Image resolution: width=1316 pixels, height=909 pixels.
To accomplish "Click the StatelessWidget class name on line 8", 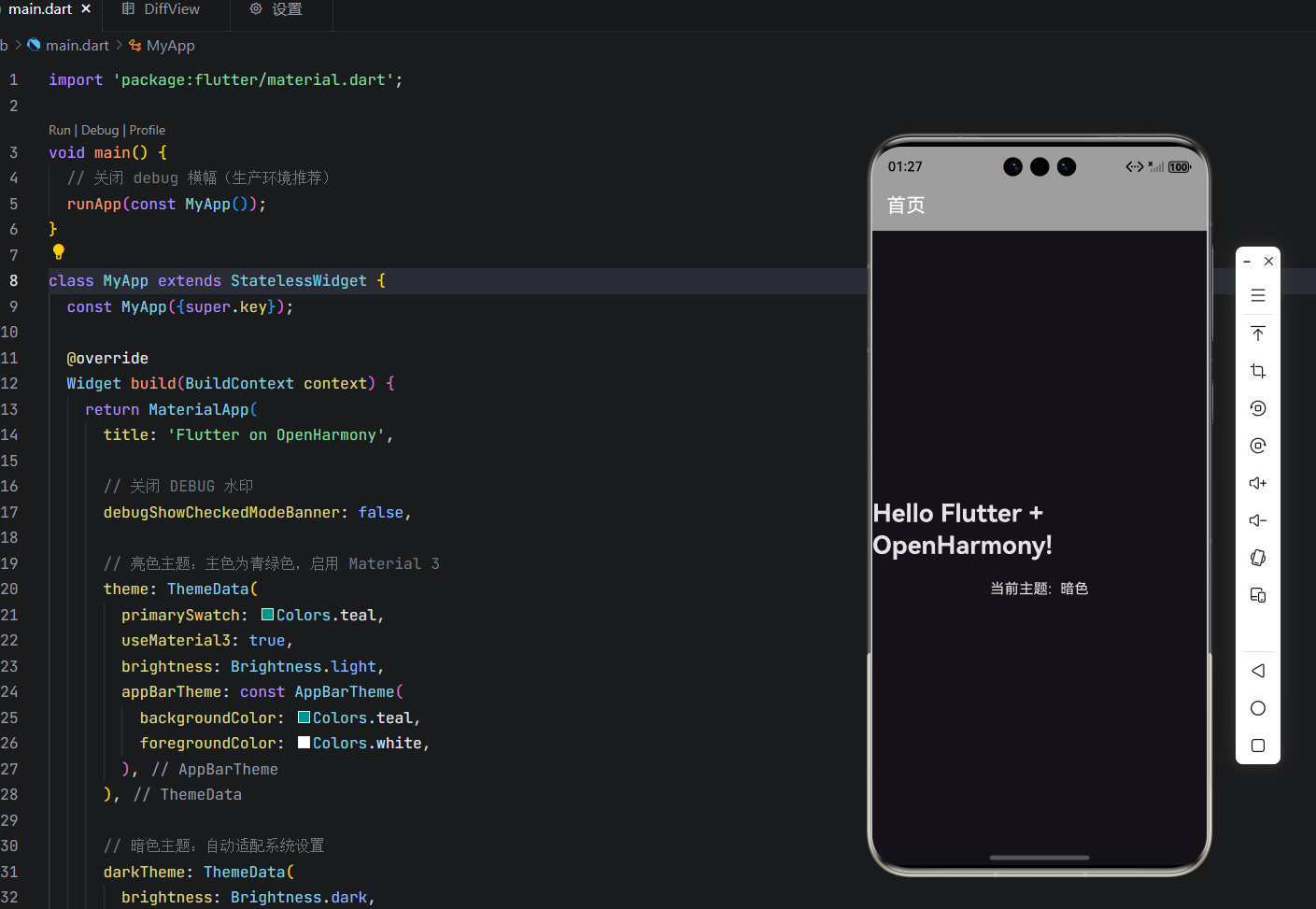I will [x=299, y=280].
